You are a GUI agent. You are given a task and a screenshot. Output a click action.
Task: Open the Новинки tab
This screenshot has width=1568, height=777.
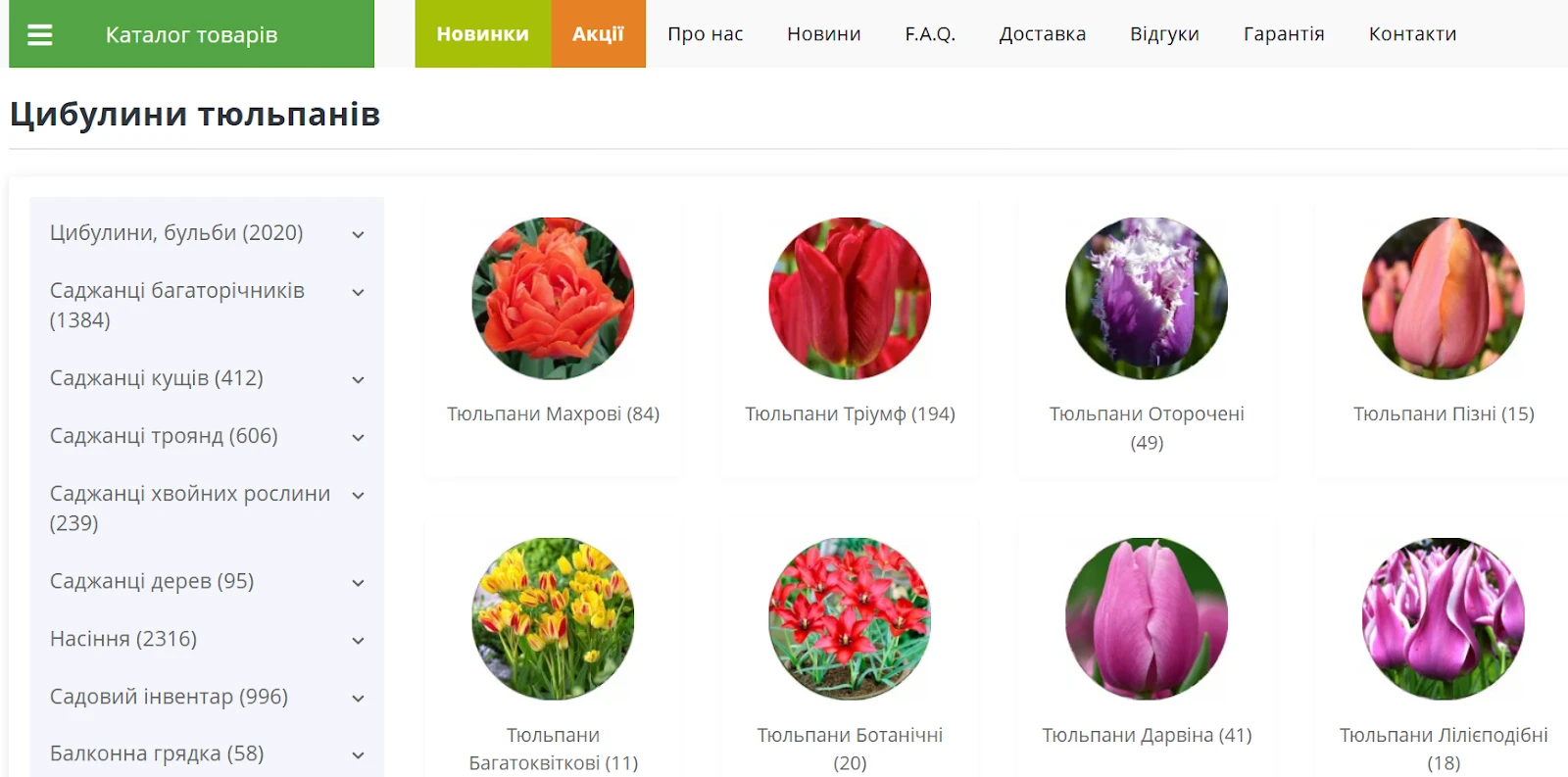point(483,34)
